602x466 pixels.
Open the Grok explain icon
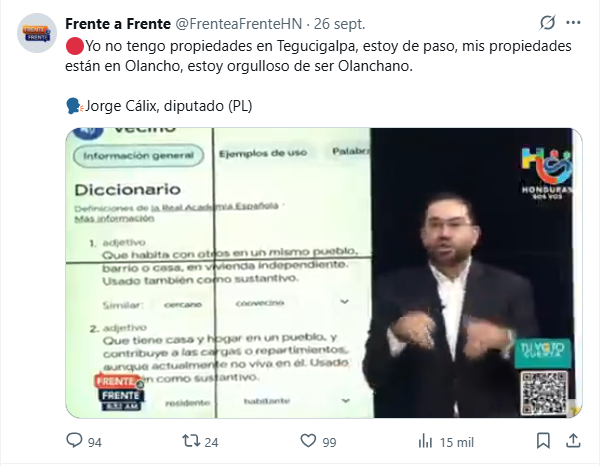point(547,23)
